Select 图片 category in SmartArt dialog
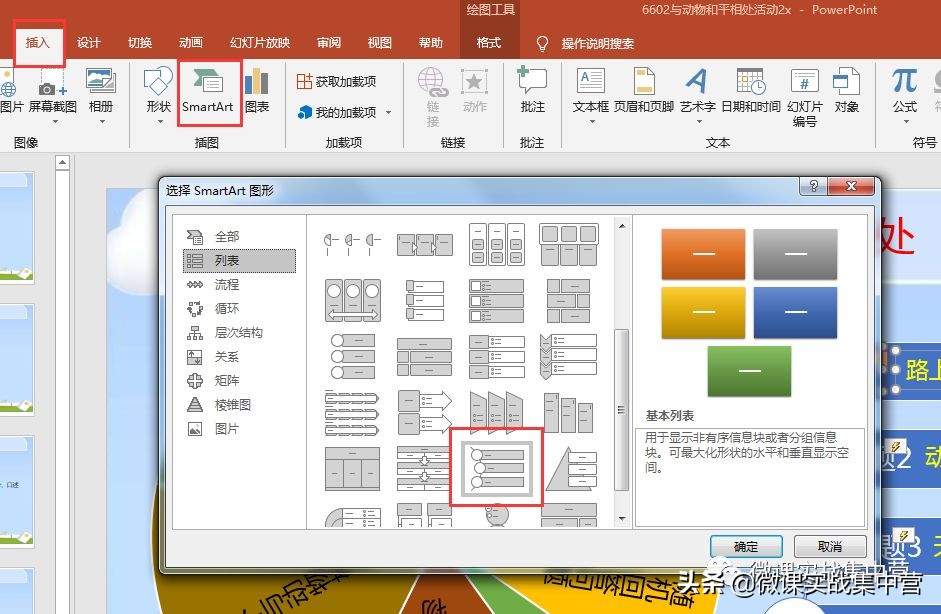This screenshot has height=614, width=941. 239,429
